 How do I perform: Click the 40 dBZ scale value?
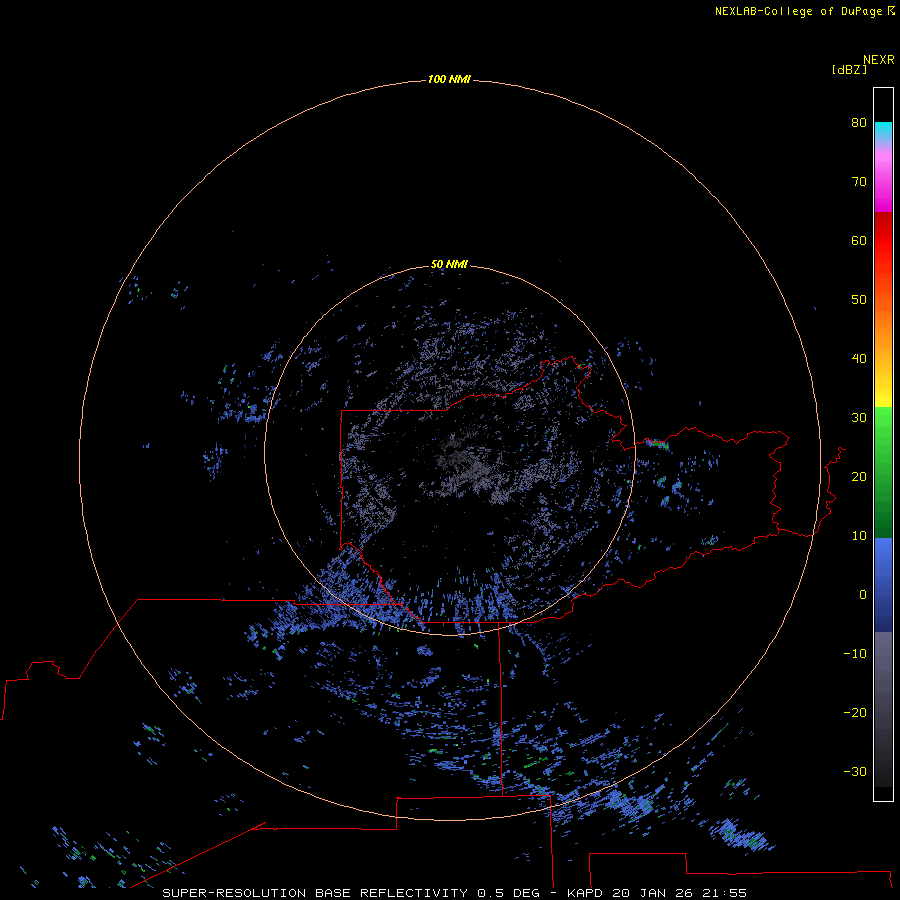pos(859,359)
